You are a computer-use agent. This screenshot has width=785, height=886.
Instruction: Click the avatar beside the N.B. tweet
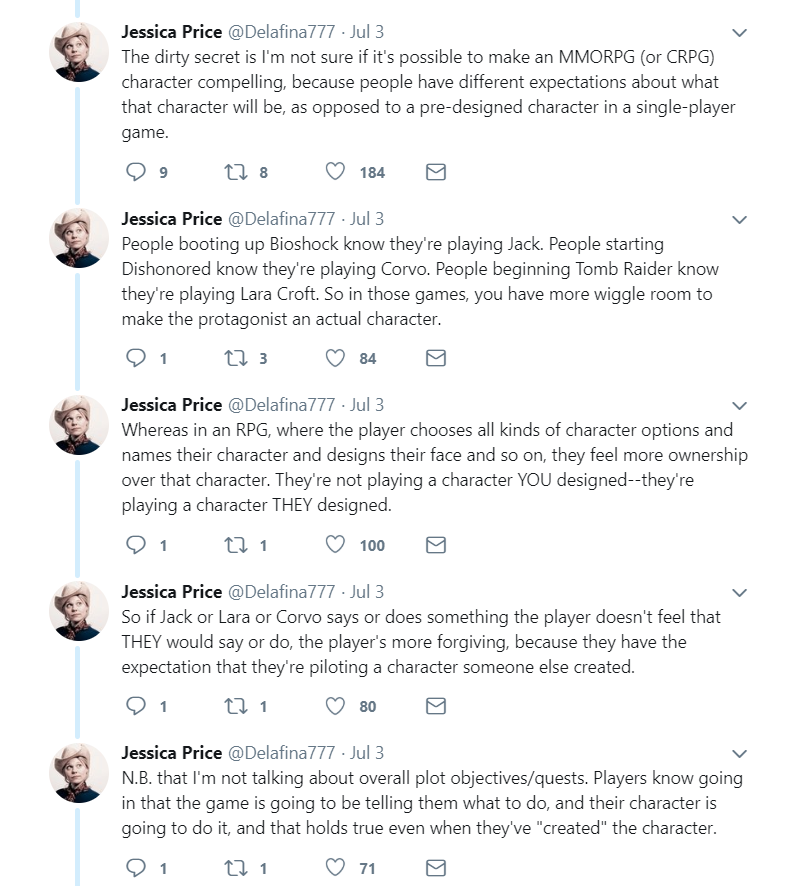[79, 772]
